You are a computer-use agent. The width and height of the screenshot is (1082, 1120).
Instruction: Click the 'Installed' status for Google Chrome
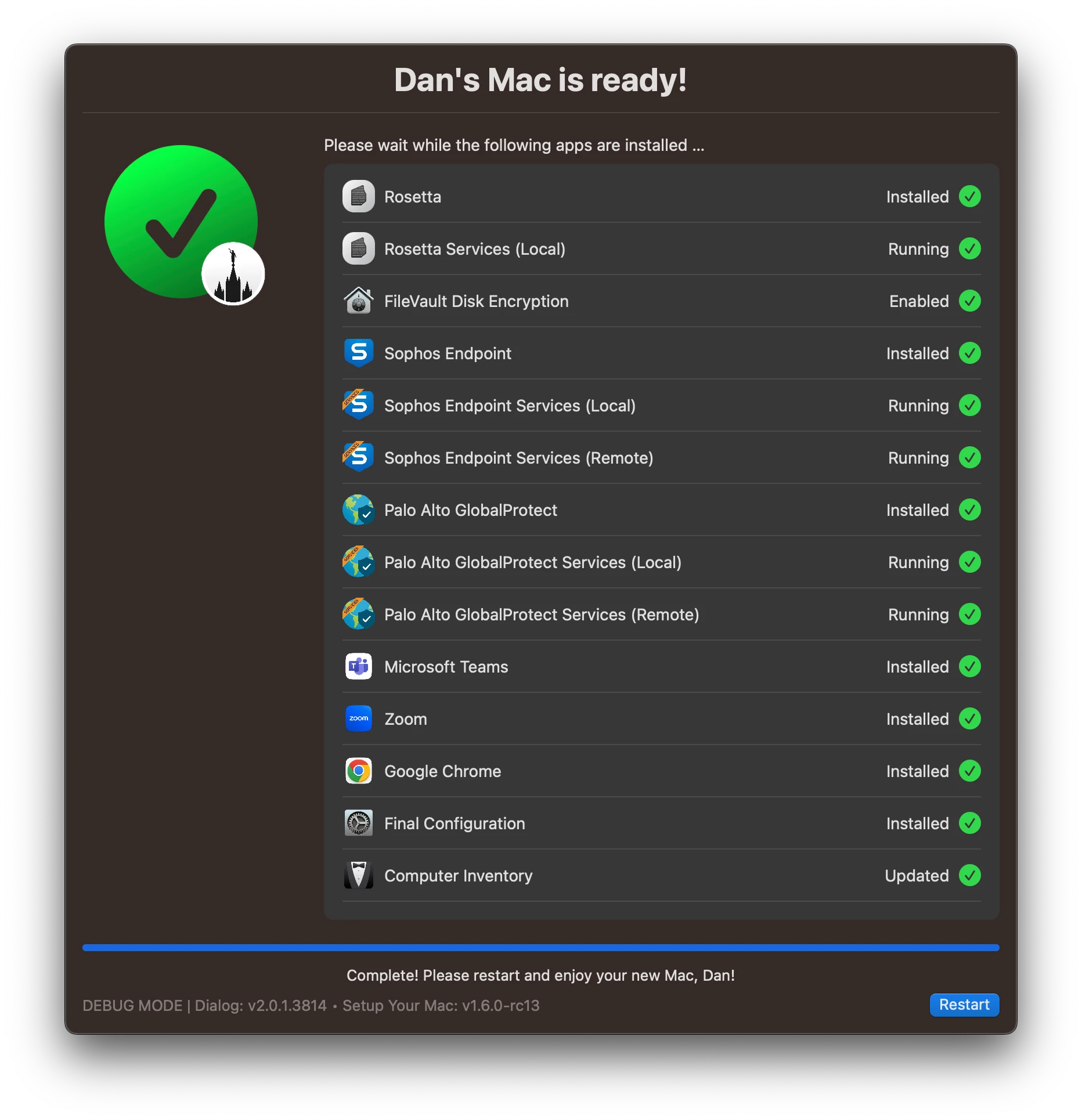tap(917, 771)
